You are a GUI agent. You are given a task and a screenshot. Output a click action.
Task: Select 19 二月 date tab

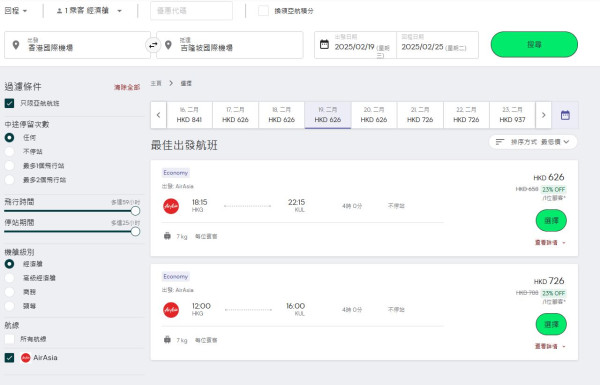pyautogui.click(x=328, y=115)
